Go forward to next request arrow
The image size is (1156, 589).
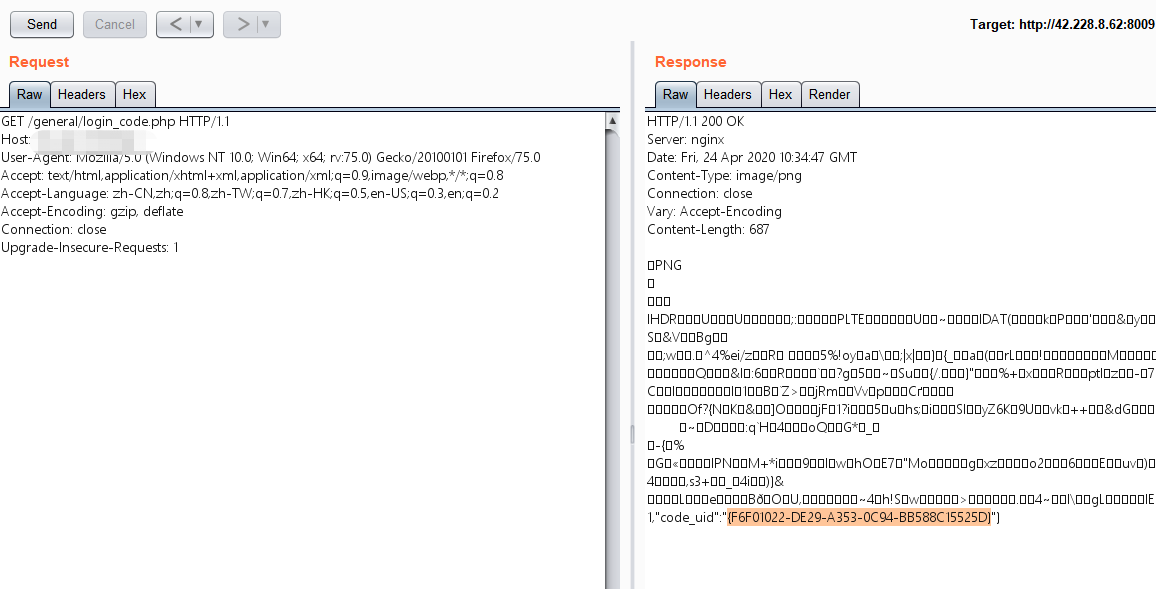tap(241, 24)
